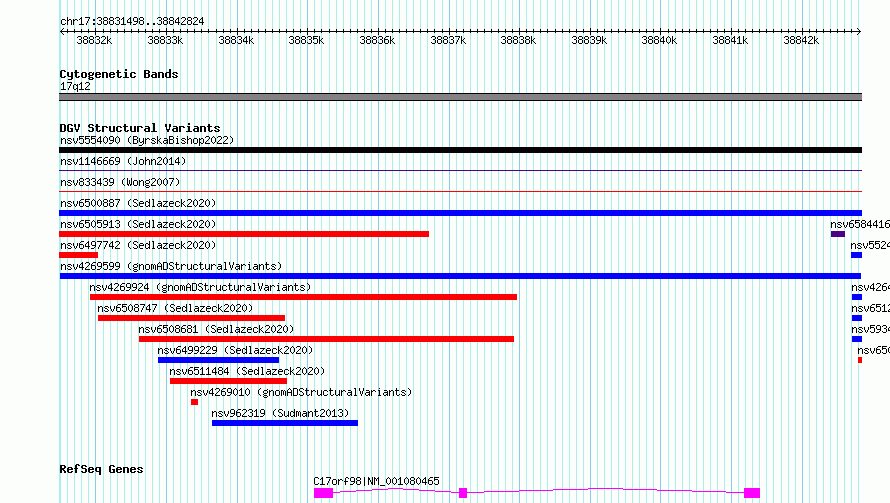Open the RefSeq Genes track title

click(101, 469)
